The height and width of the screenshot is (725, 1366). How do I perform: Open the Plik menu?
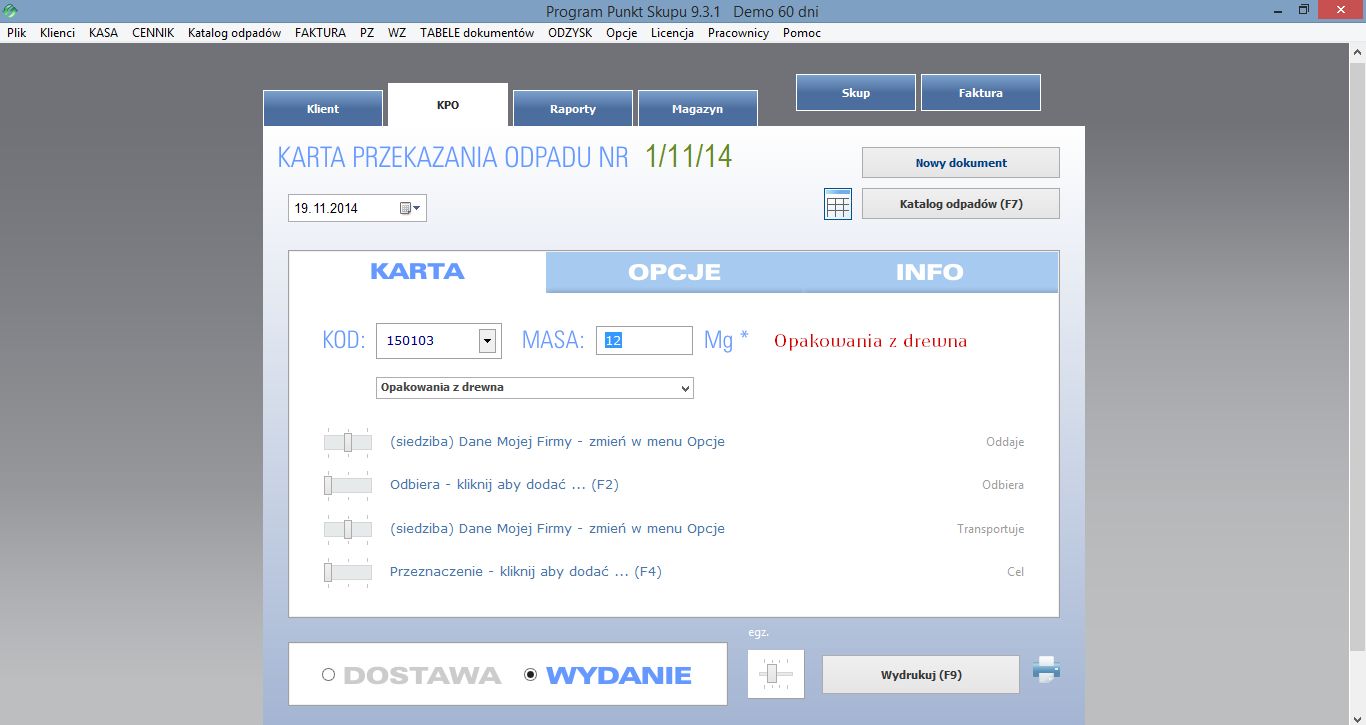tap(16, 33)
